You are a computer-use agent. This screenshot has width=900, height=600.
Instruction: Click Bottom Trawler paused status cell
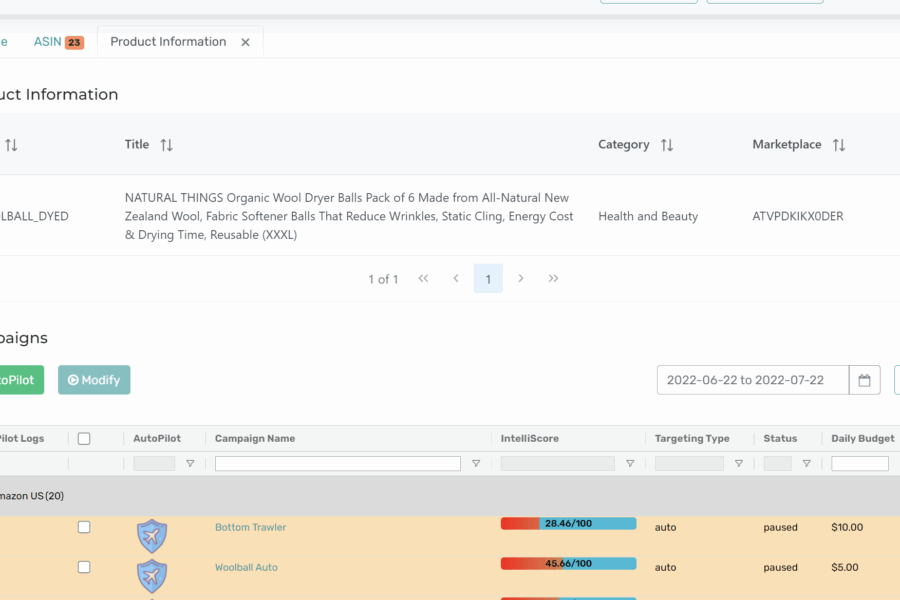tap(781, 527)
